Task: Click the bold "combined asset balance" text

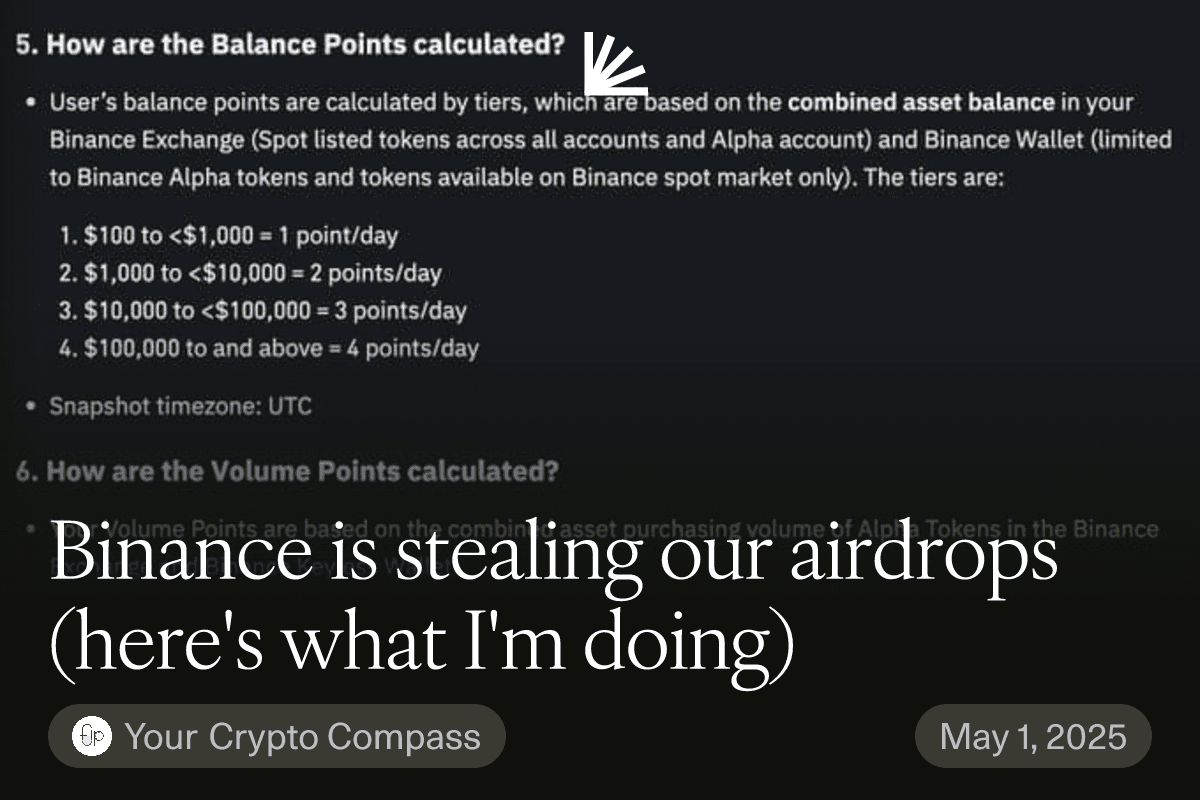Action: coord(921,102)
